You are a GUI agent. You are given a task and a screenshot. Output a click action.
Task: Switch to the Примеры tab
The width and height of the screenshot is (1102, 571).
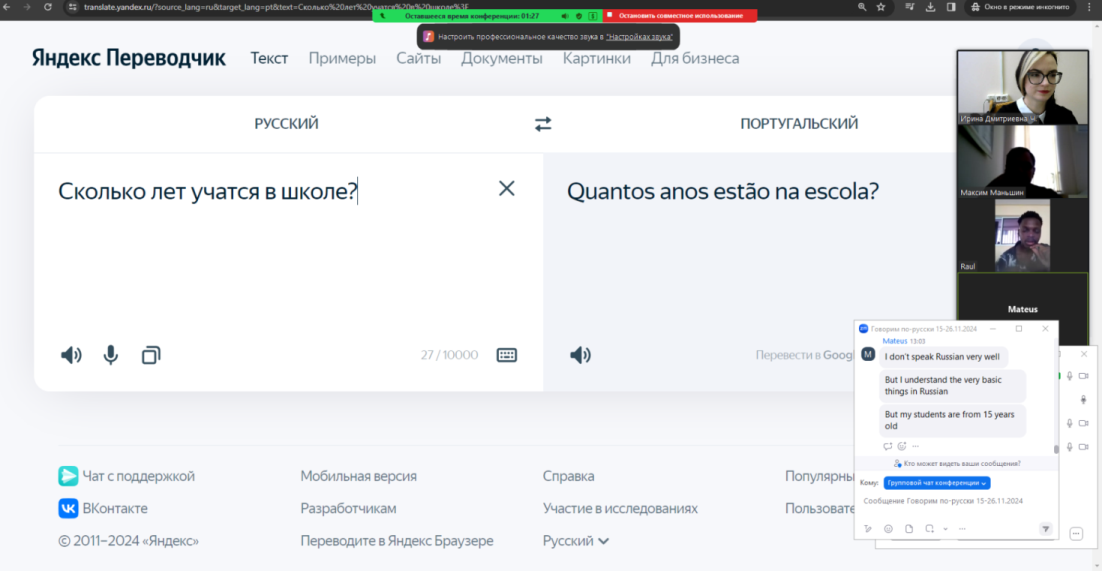pyautogui.click(x=342, y=58)
